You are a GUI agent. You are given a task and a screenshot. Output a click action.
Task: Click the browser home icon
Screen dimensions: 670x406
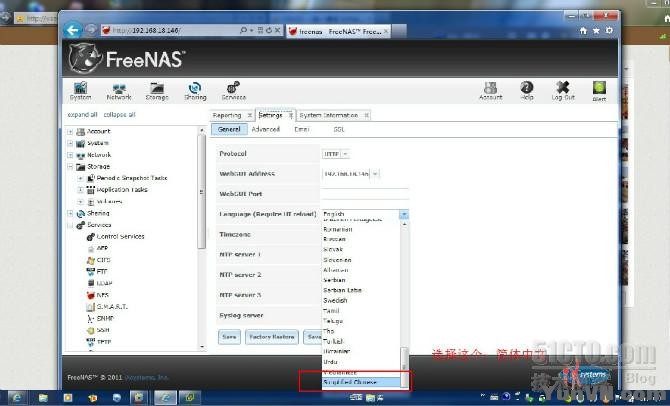[583, 31]
